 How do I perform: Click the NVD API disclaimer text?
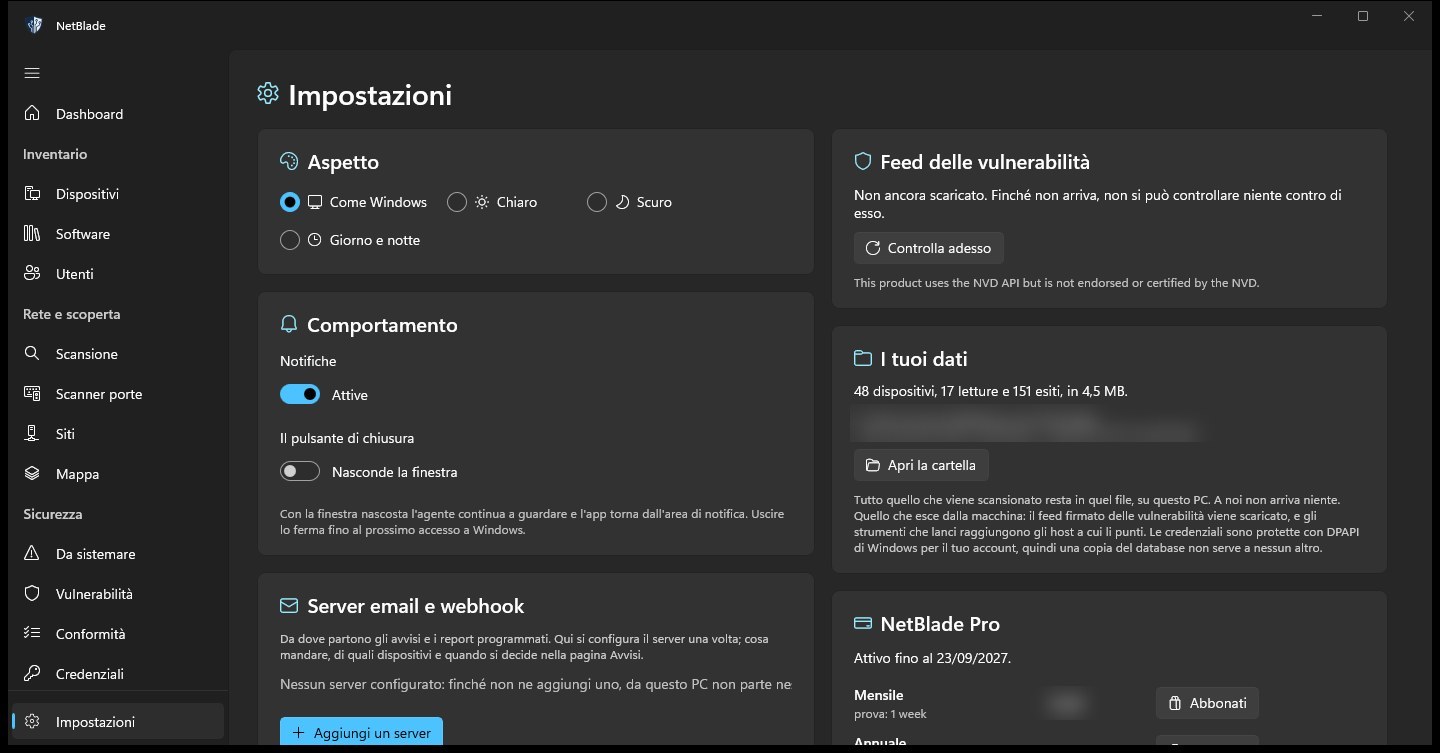click(1056, 283)
